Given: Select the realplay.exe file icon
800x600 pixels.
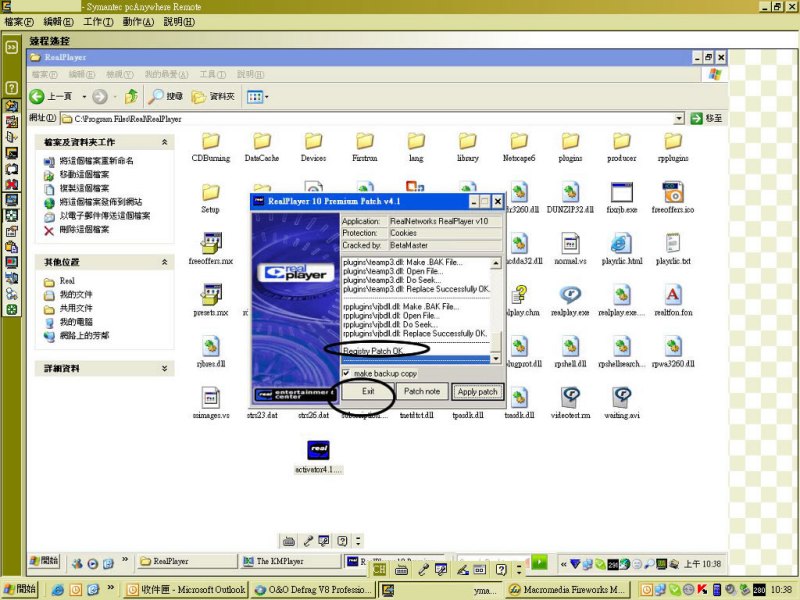Looking at the screenshot, I should tap(570, 294).
